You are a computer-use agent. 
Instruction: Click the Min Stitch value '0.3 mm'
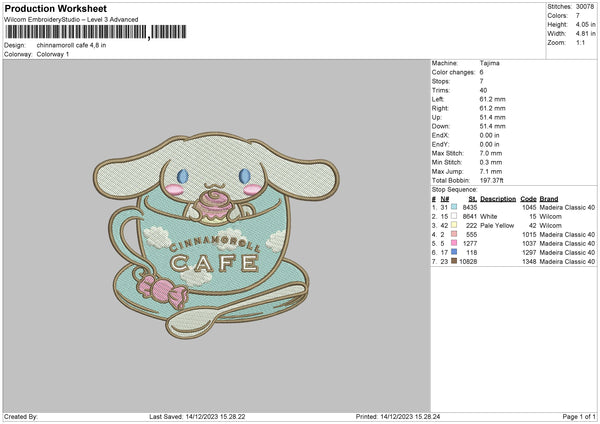pyautogui.click(x=491, y=162)
